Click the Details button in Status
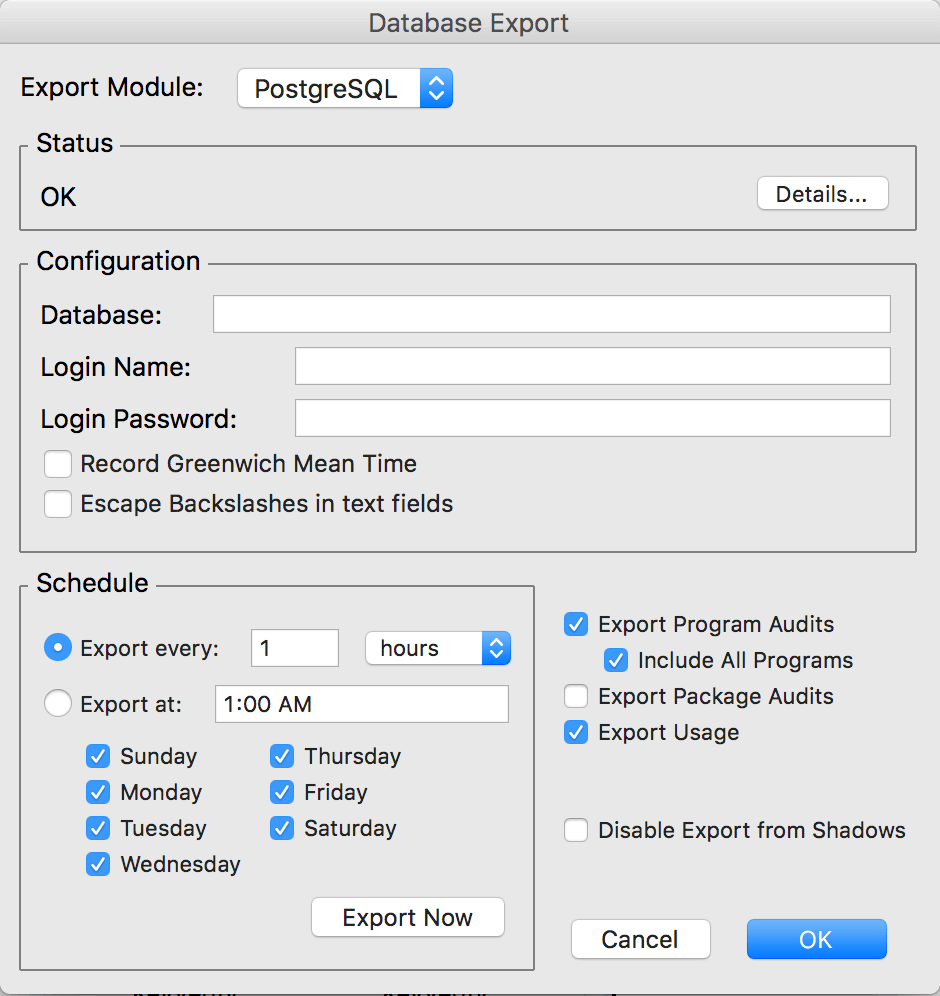 [822, 194]
